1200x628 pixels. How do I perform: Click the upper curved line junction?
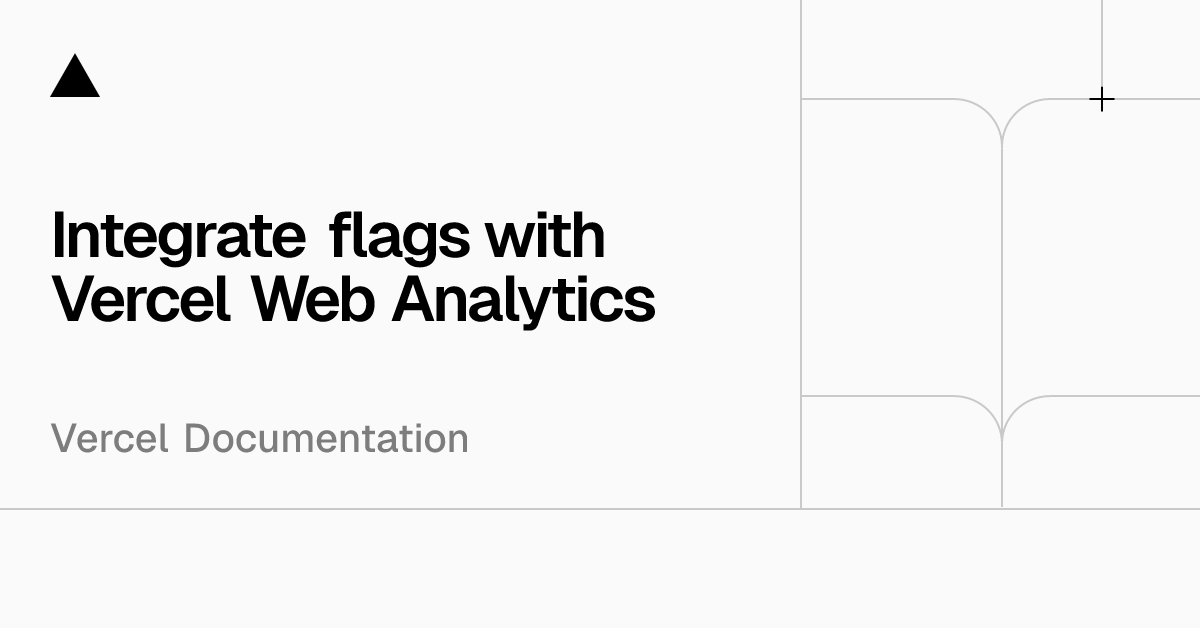click(x=1001, y=125)
